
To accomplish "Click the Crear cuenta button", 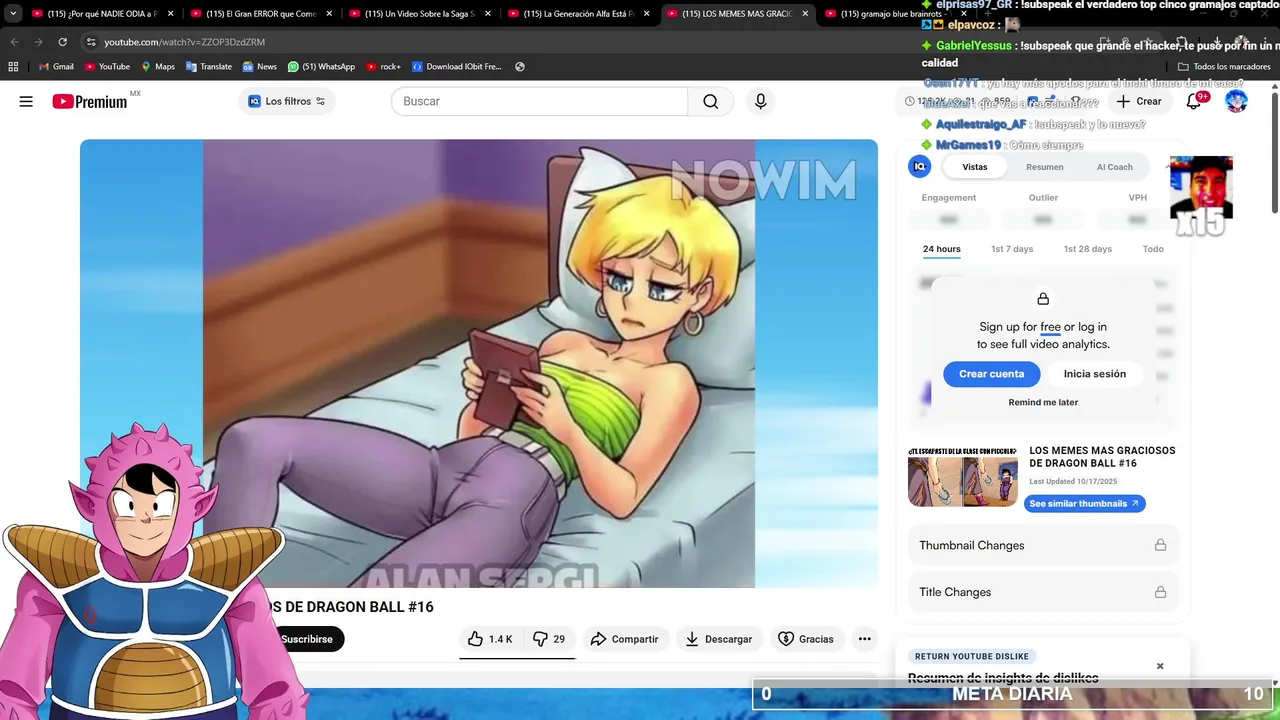I will [992, 374].
